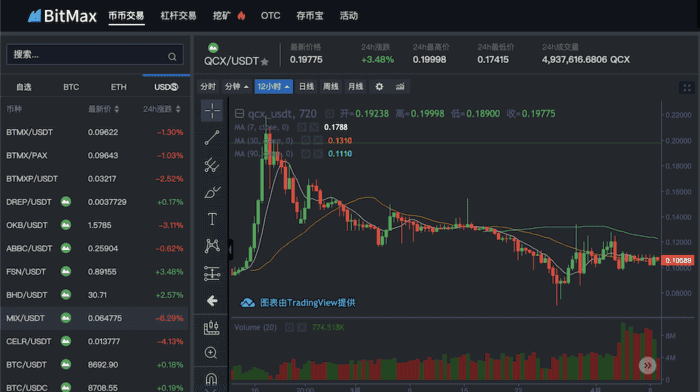The image size is (700, 392).
Task: Open the 杠杆交易 menu item
Action: (x=178, y=16)
